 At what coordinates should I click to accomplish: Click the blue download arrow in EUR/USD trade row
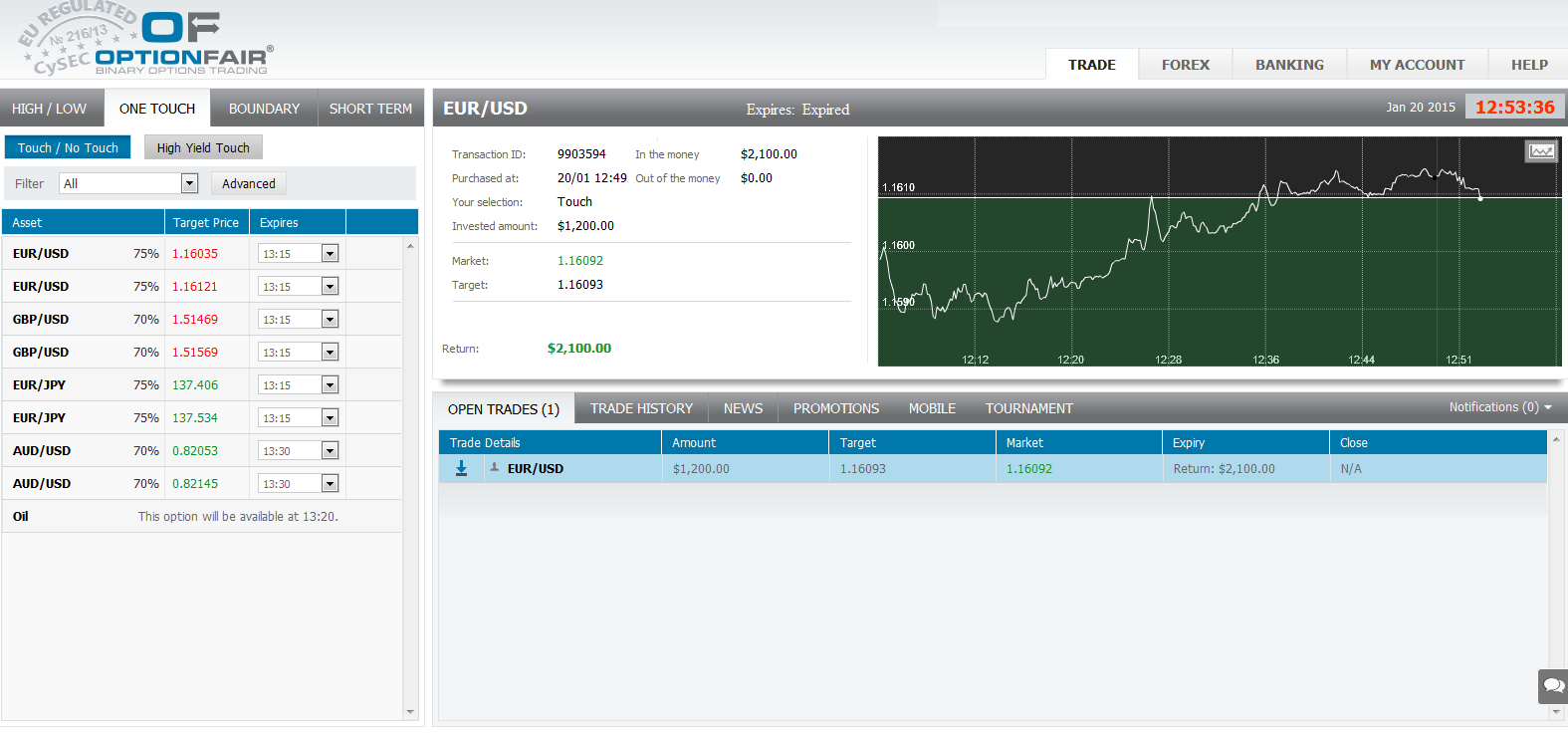[461, 468]
